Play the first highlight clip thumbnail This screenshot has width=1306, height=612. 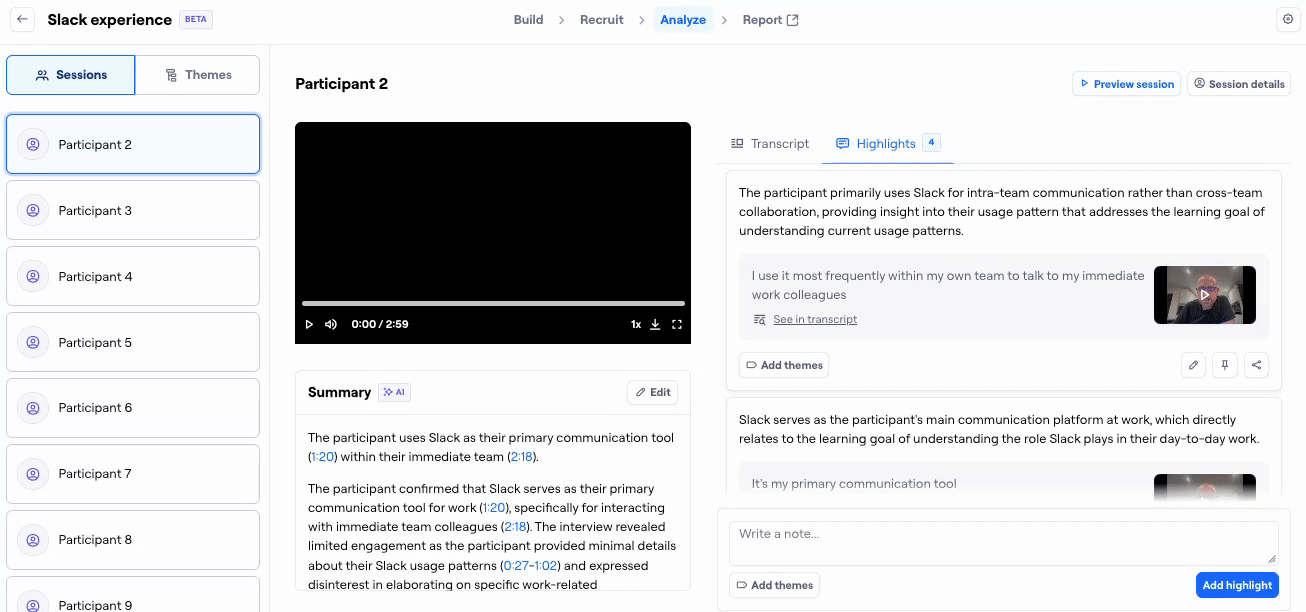pos(1205,295)
